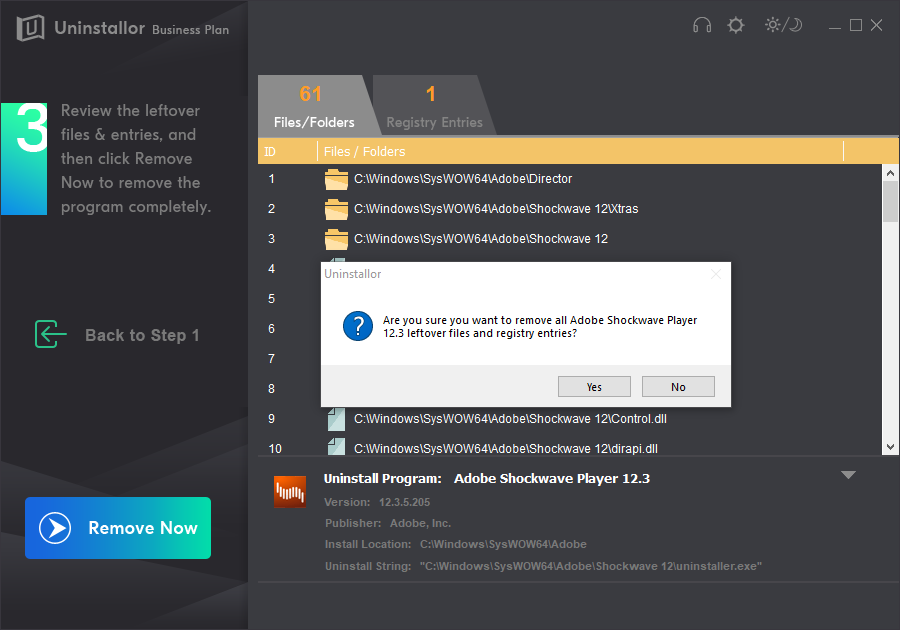Click the question mark dialog icon

[358, 326]
